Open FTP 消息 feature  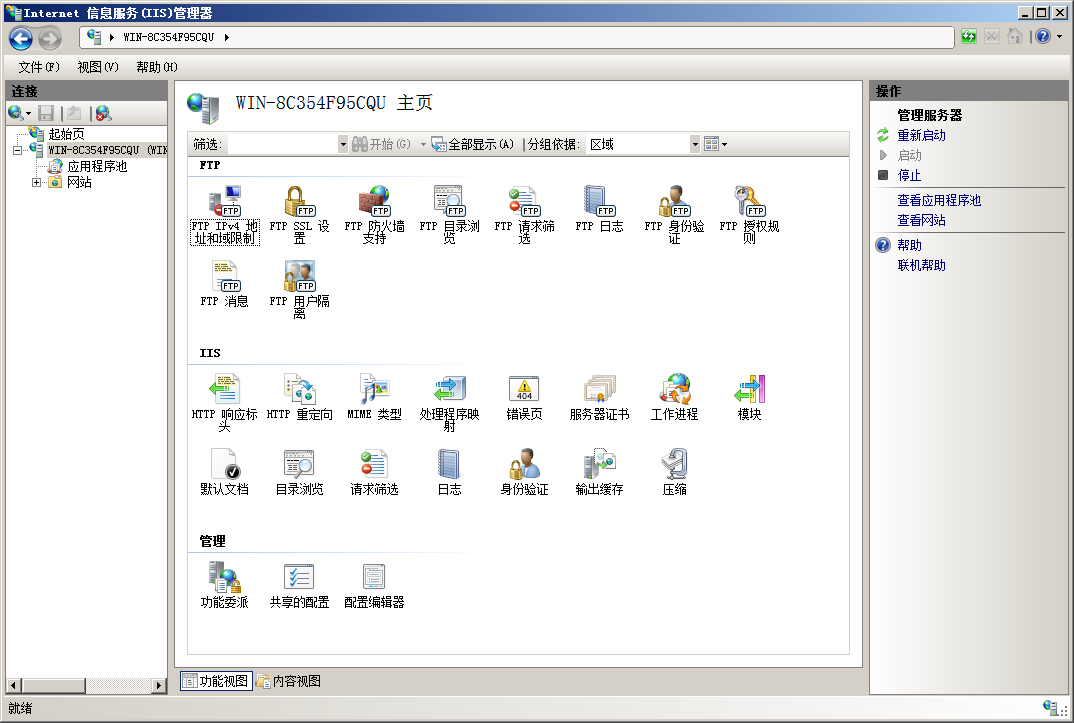pyautogui.click(x=225, y=284)
